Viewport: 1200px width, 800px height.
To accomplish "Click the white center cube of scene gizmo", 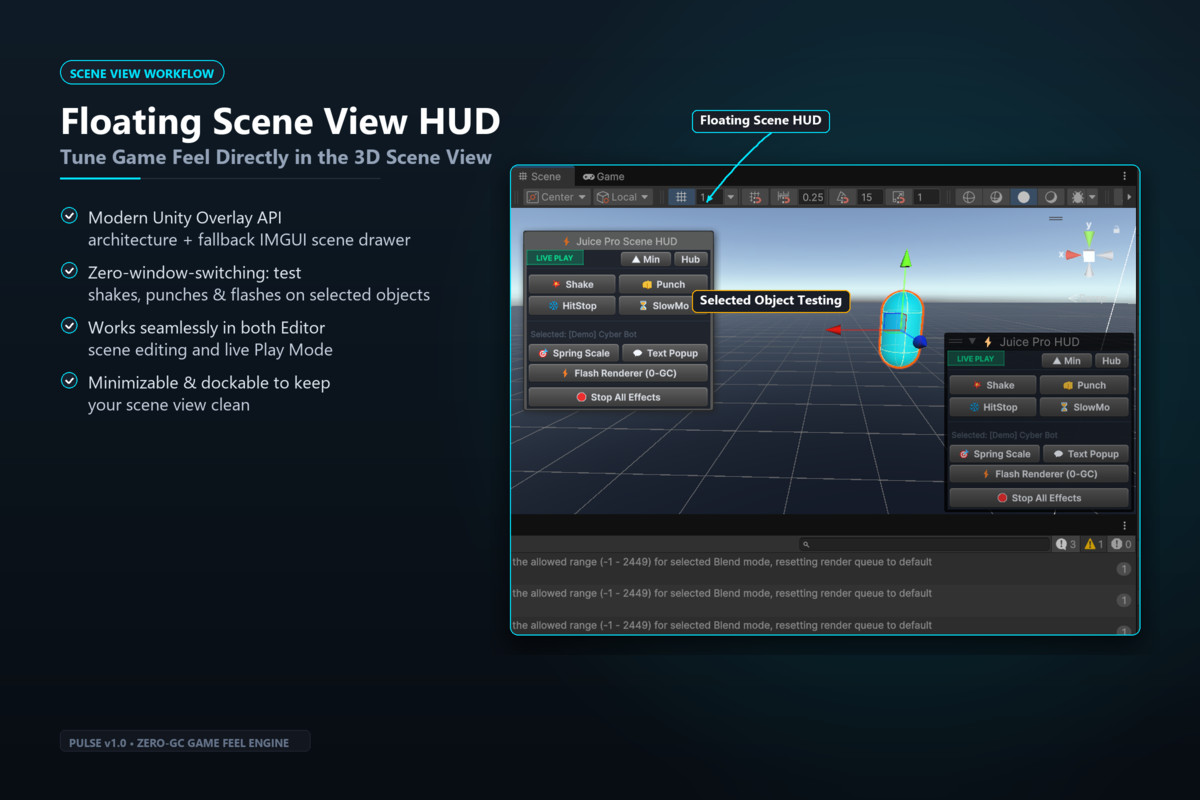I will [1089, 256].
